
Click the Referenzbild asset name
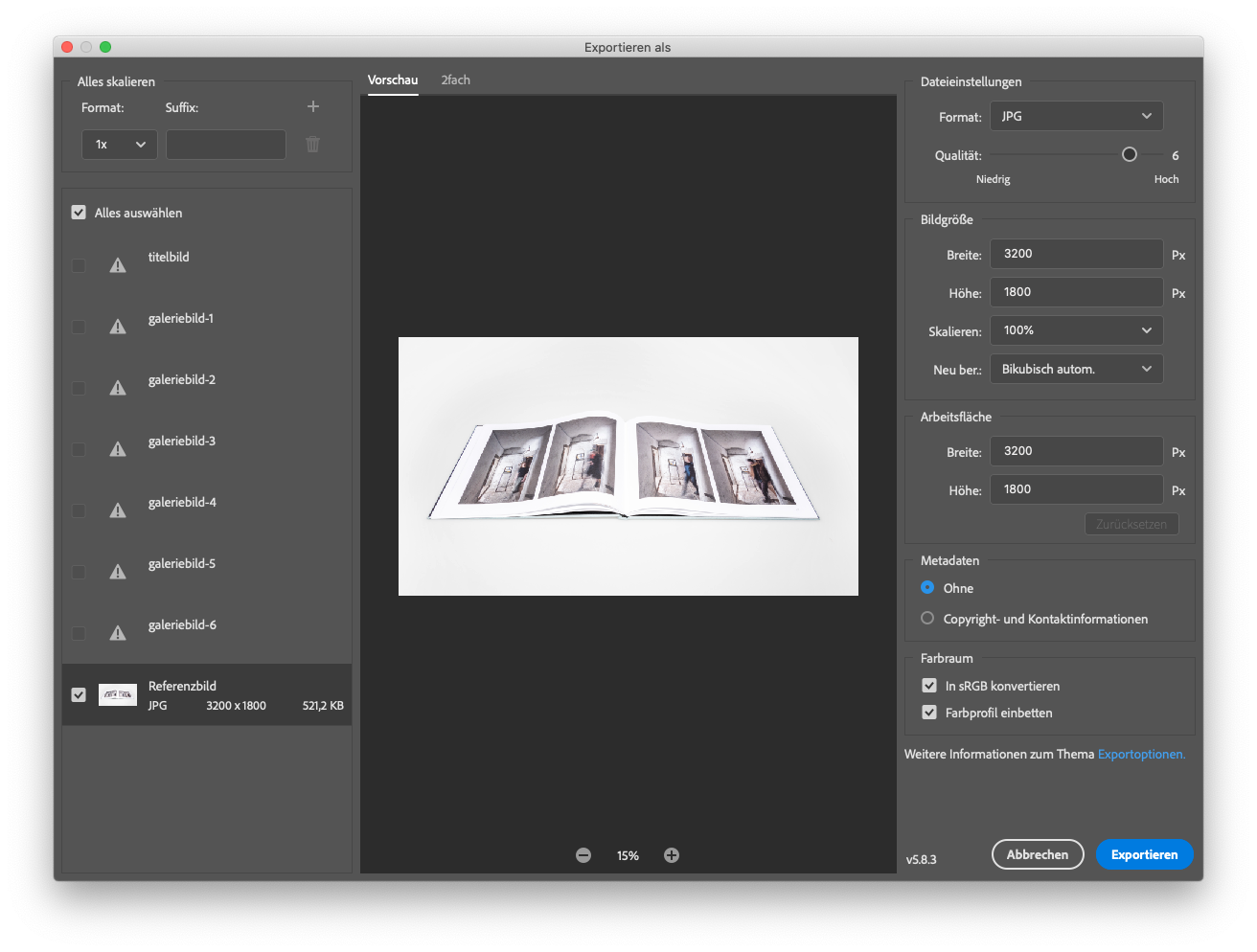[182, 686]
